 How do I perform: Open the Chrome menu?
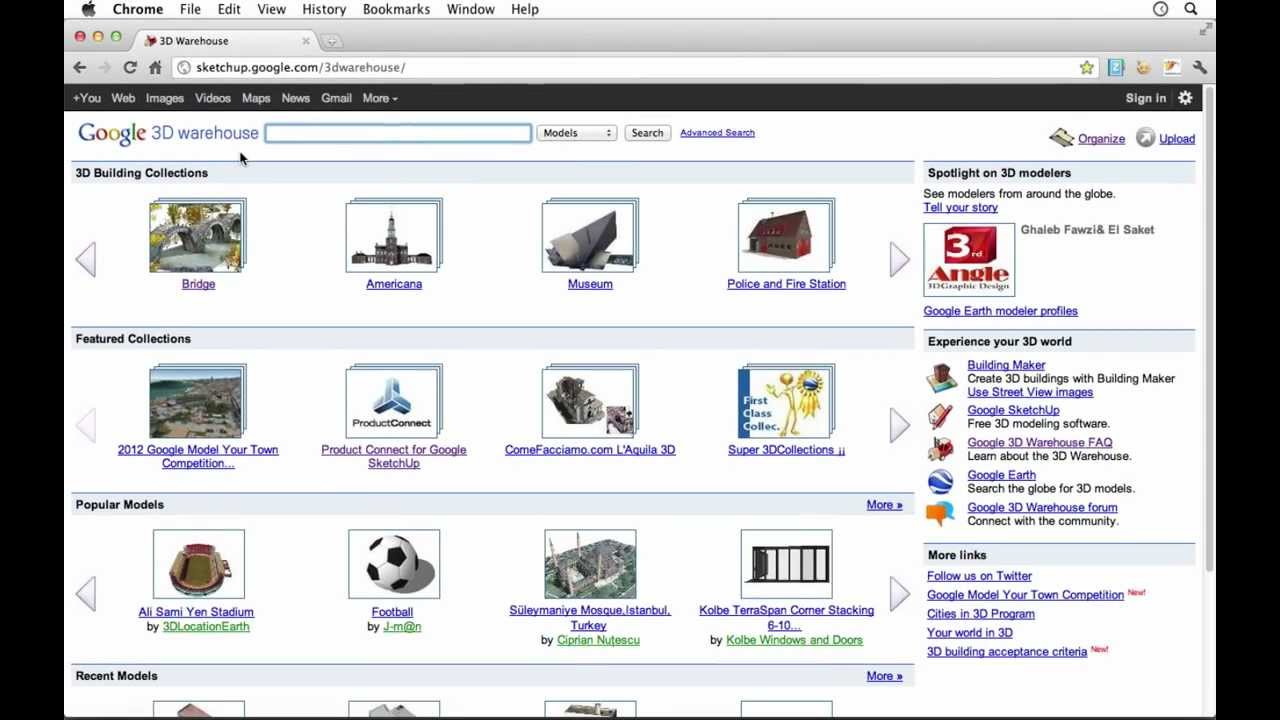pos(138,9)
